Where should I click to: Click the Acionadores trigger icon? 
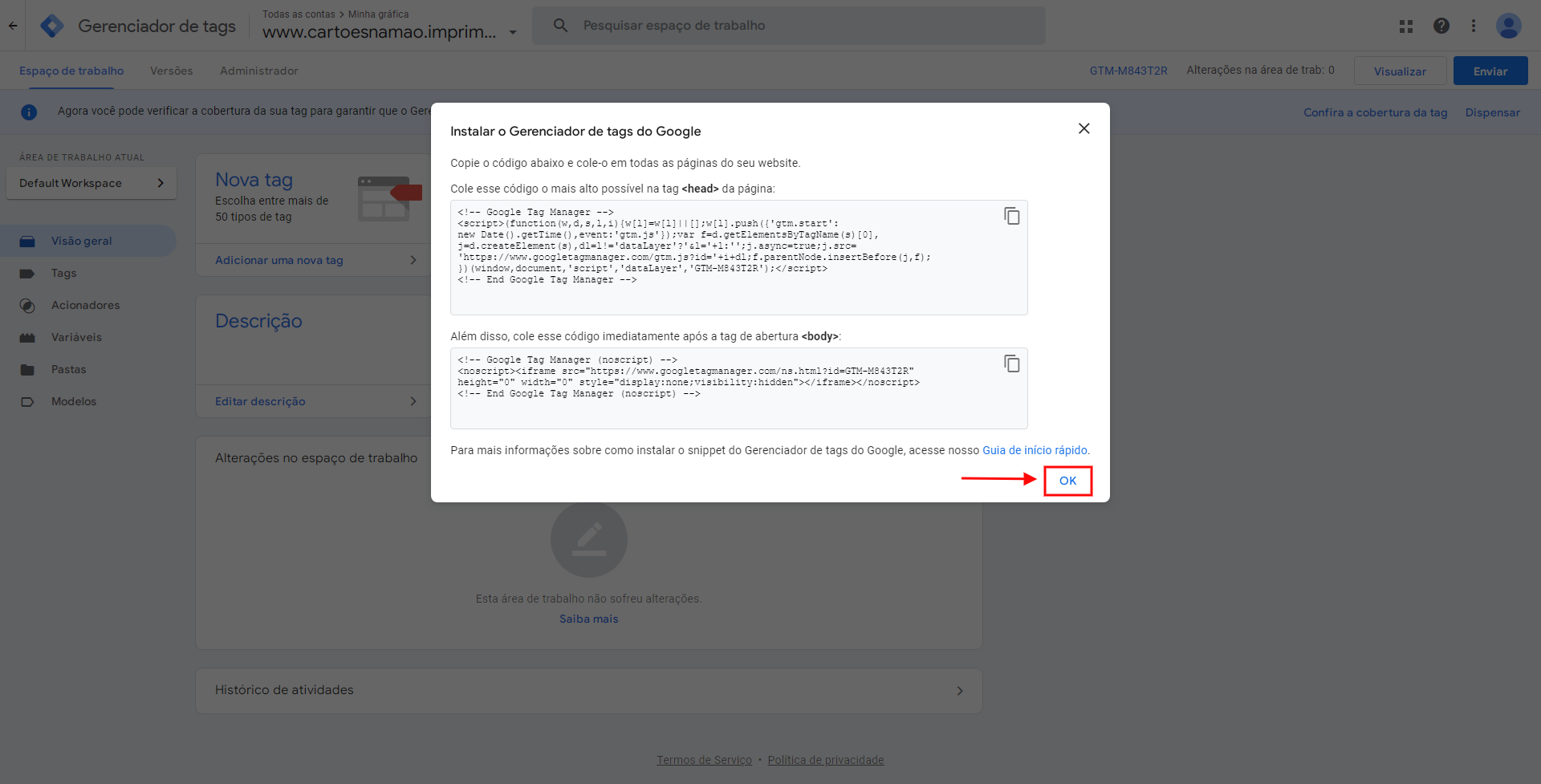[27, 306]
